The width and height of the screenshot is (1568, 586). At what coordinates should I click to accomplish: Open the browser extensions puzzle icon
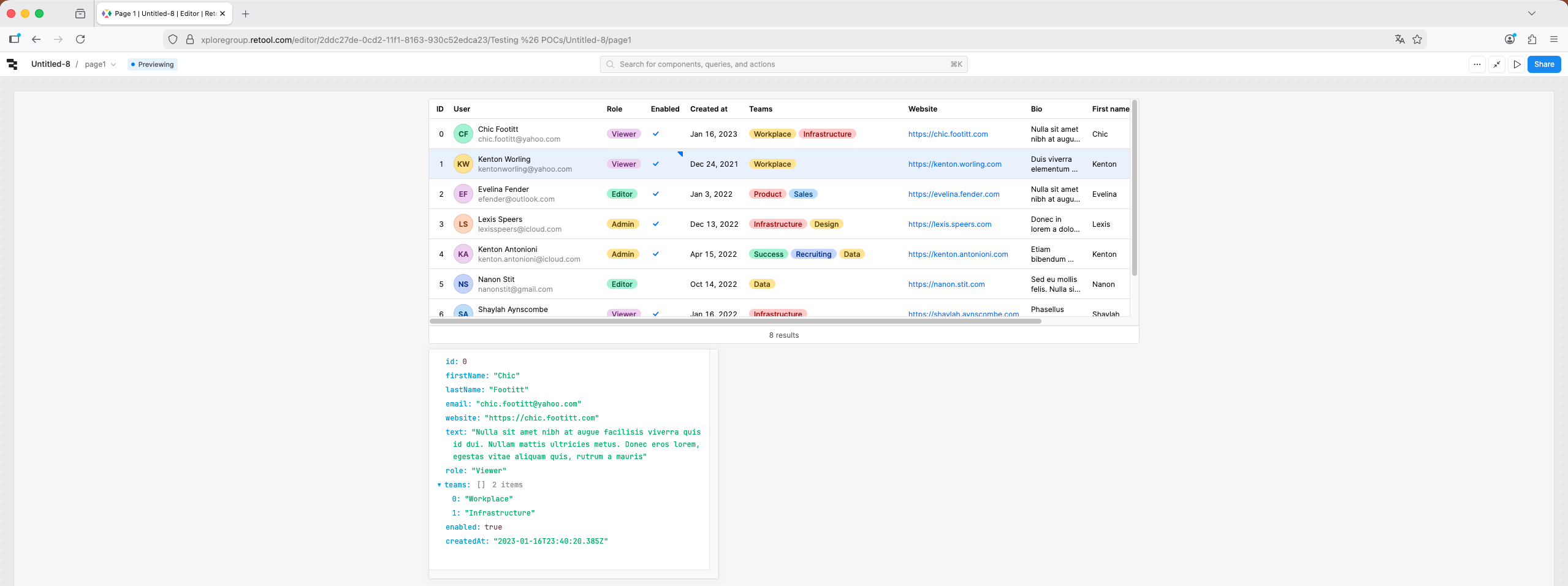click(1532, 39)
